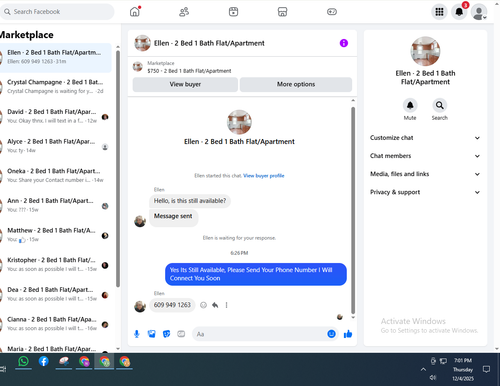This screenshot has width=500, height=386.
Task: Open Ellen chat in the conversation list
Action: pyautogui.click(x=55, y=57)
